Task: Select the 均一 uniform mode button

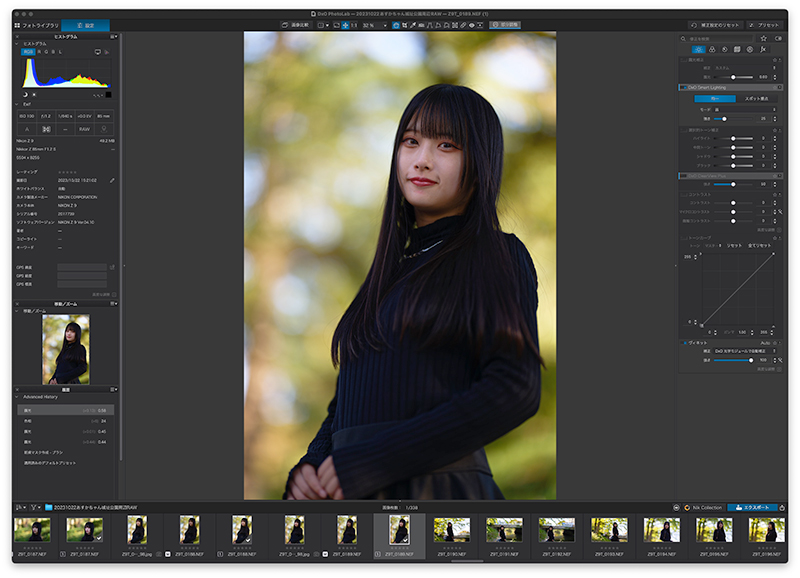Action: coord(715,98)
